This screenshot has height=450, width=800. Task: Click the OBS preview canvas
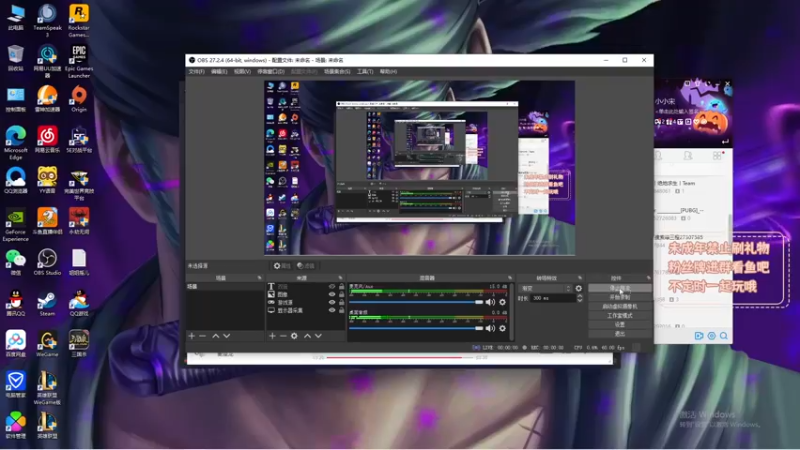(x=419, y=168)
